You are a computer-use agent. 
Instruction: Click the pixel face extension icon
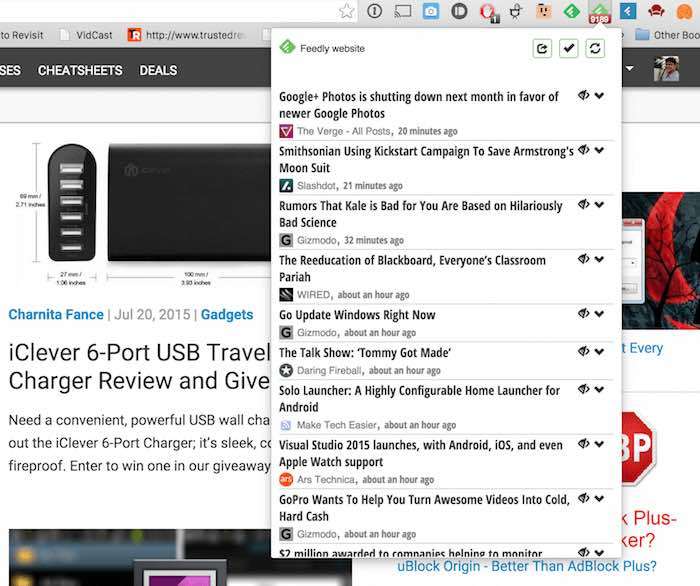(543, 11)
